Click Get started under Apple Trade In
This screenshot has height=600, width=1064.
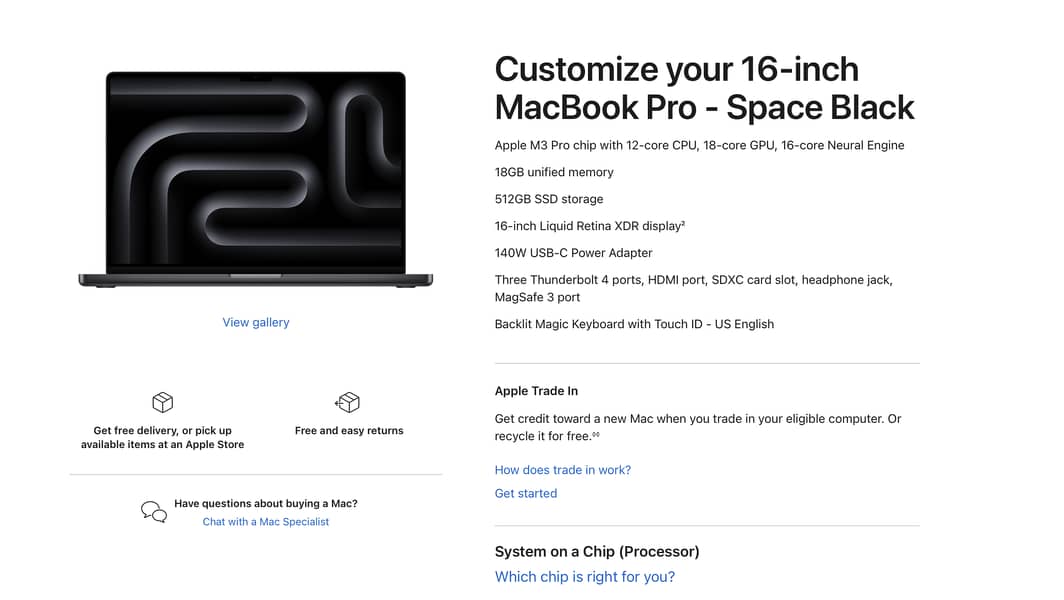coord(525,493)
